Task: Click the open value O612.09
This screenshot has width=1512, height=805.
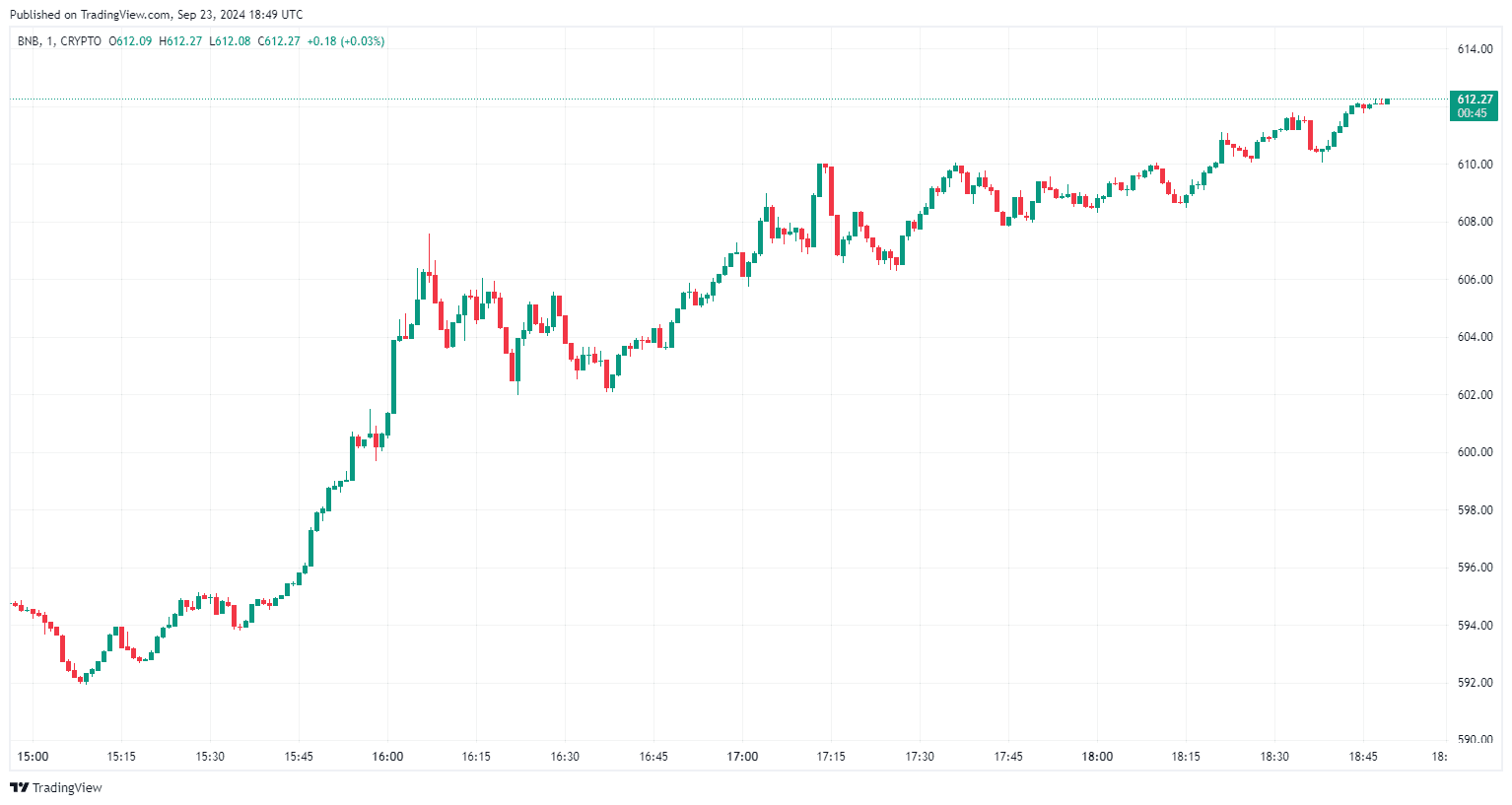Action: 130,41
